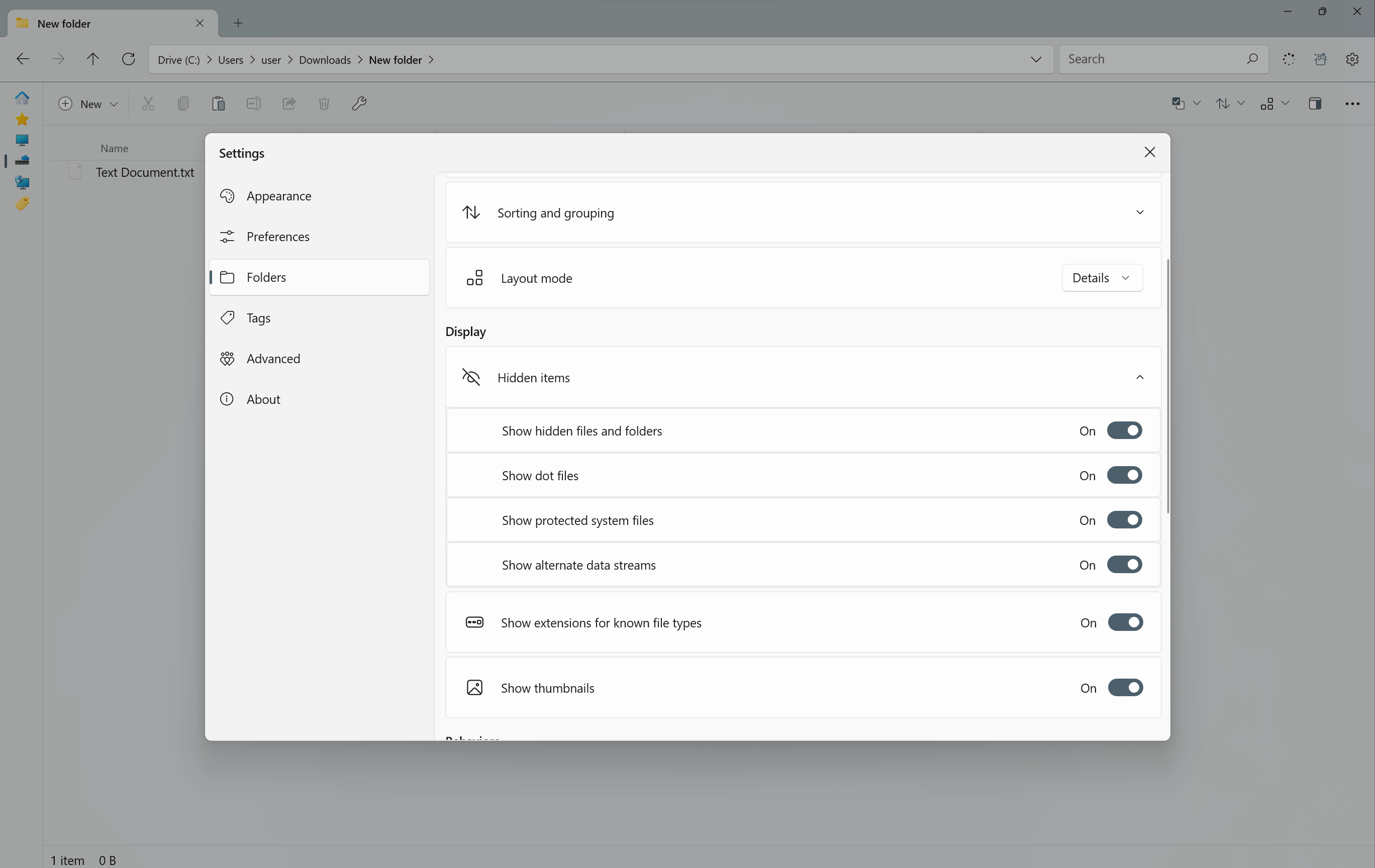Click the yellow star Favorites icon

(22, 119)
